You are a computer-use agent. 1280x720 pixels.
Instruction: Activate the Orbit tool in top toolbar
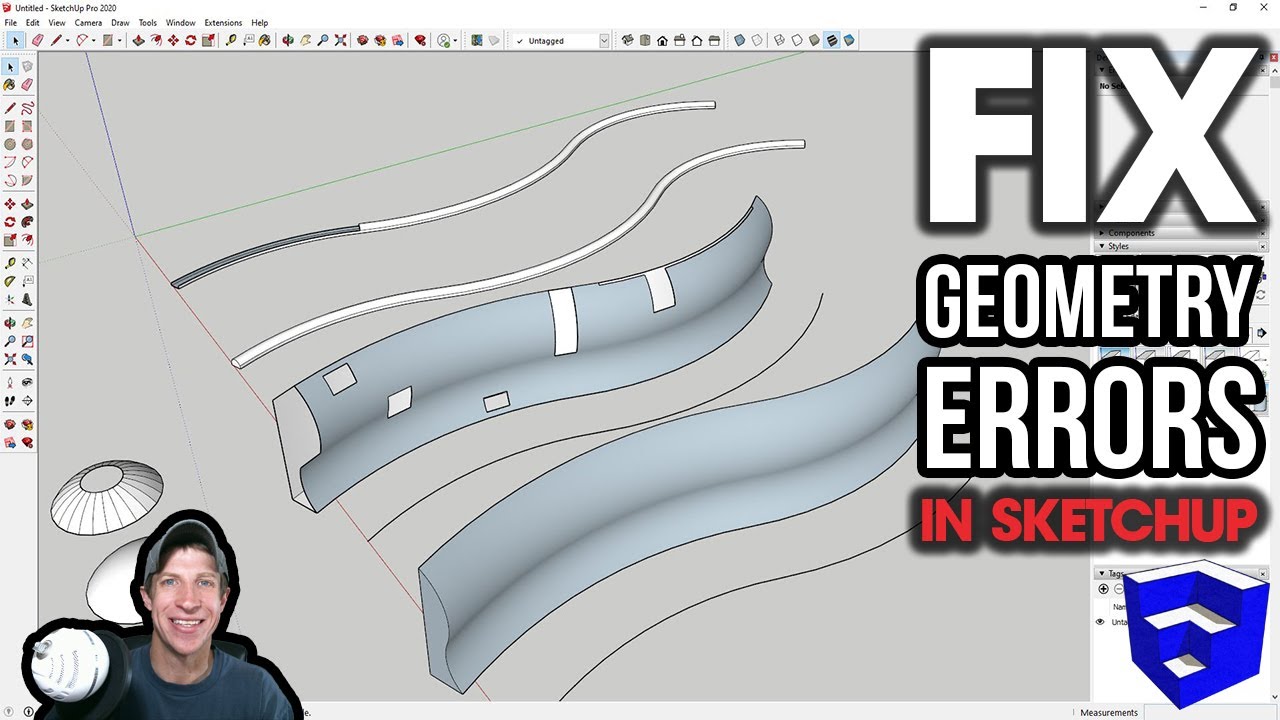(x=287, y=40)
